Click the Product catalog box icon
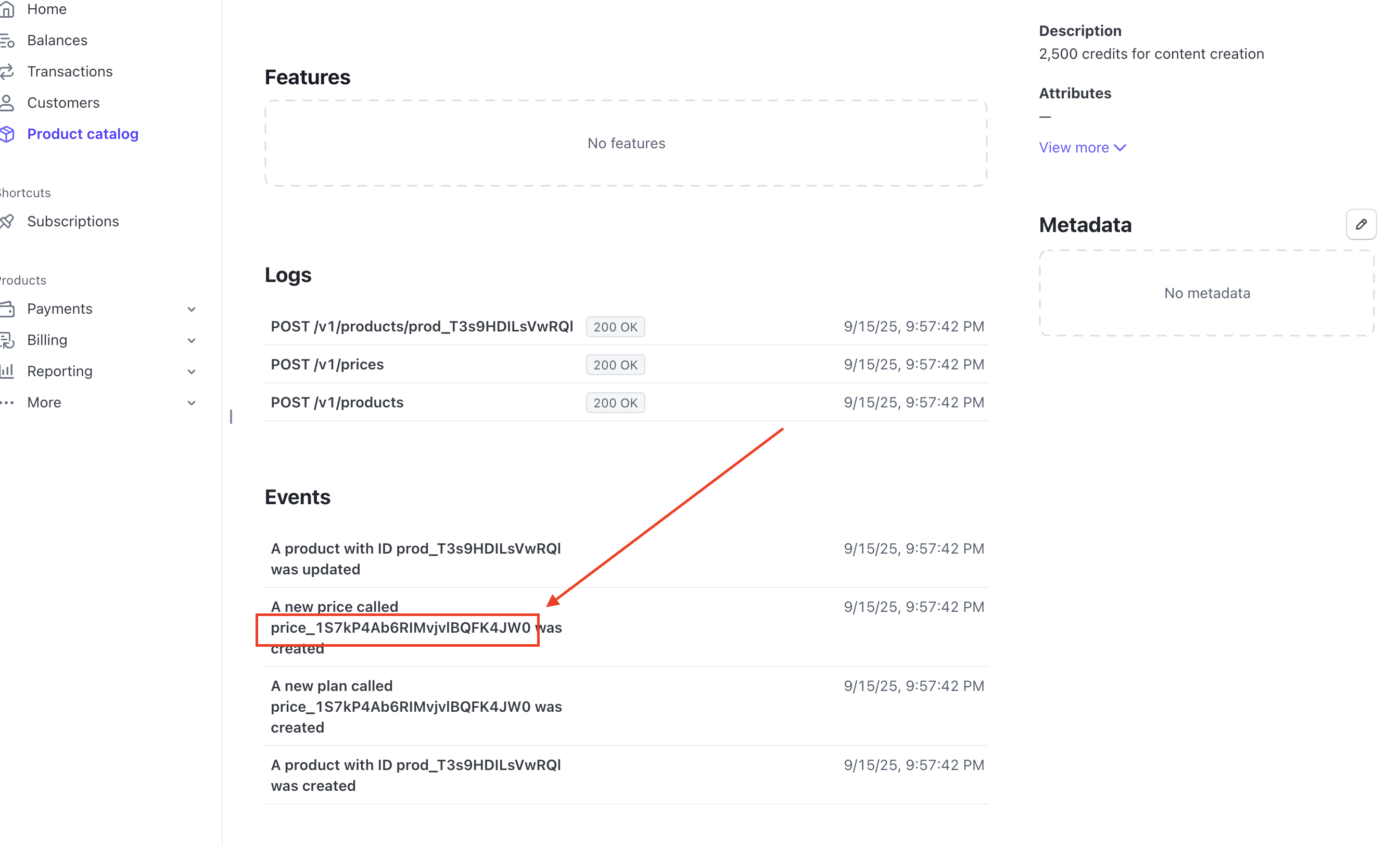Screen dimensions: 1400x846 point(7,134)
